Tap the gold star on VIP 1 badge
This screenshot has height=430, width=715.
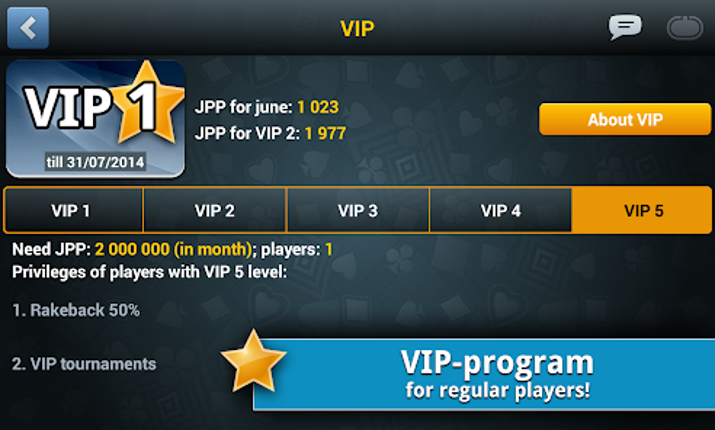147,103
